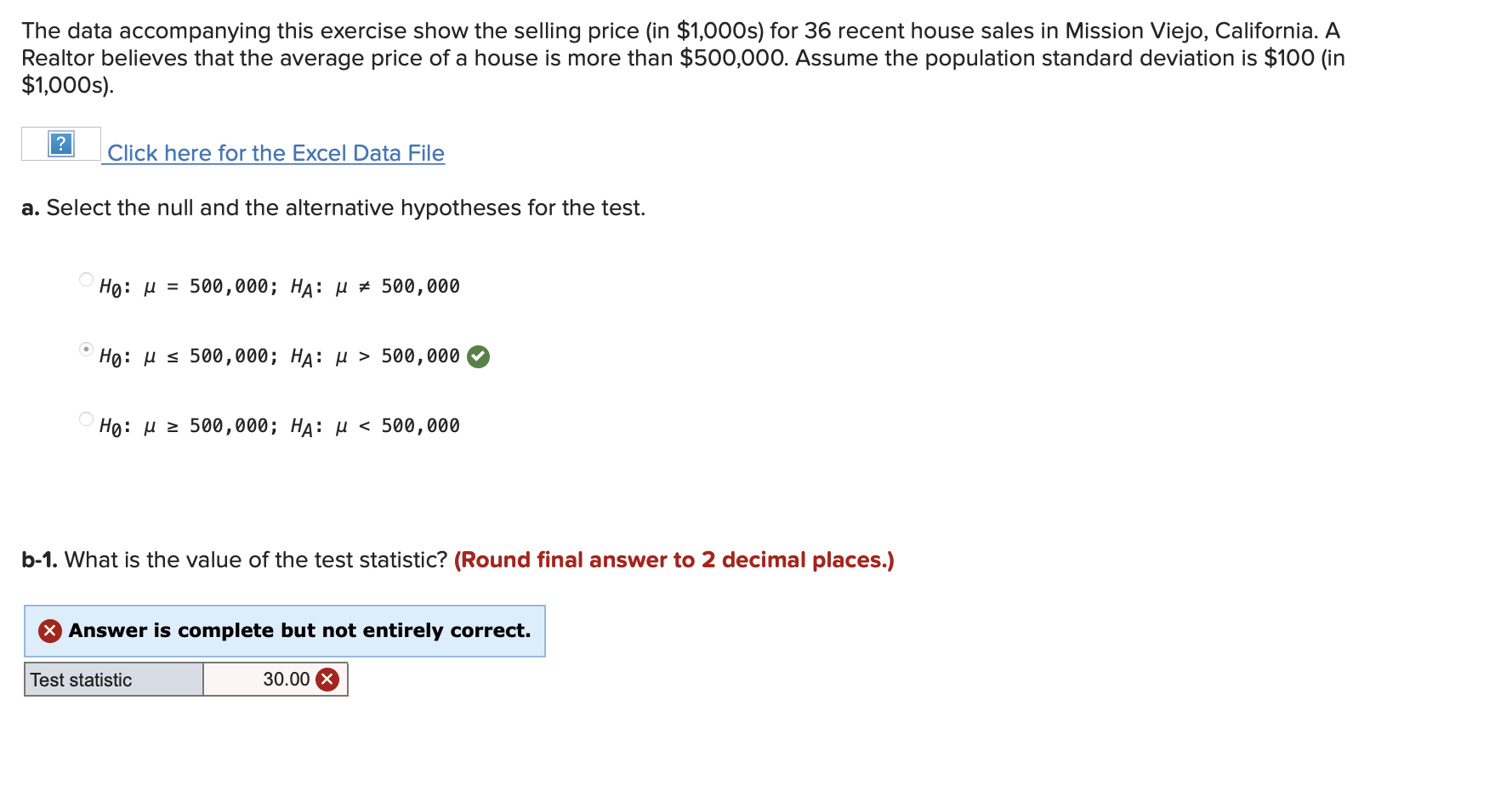This screenshot has width=1512, height=791.
Task: Click the exercise description paragraph about Mission Viejo
Action: click(683, 58)
